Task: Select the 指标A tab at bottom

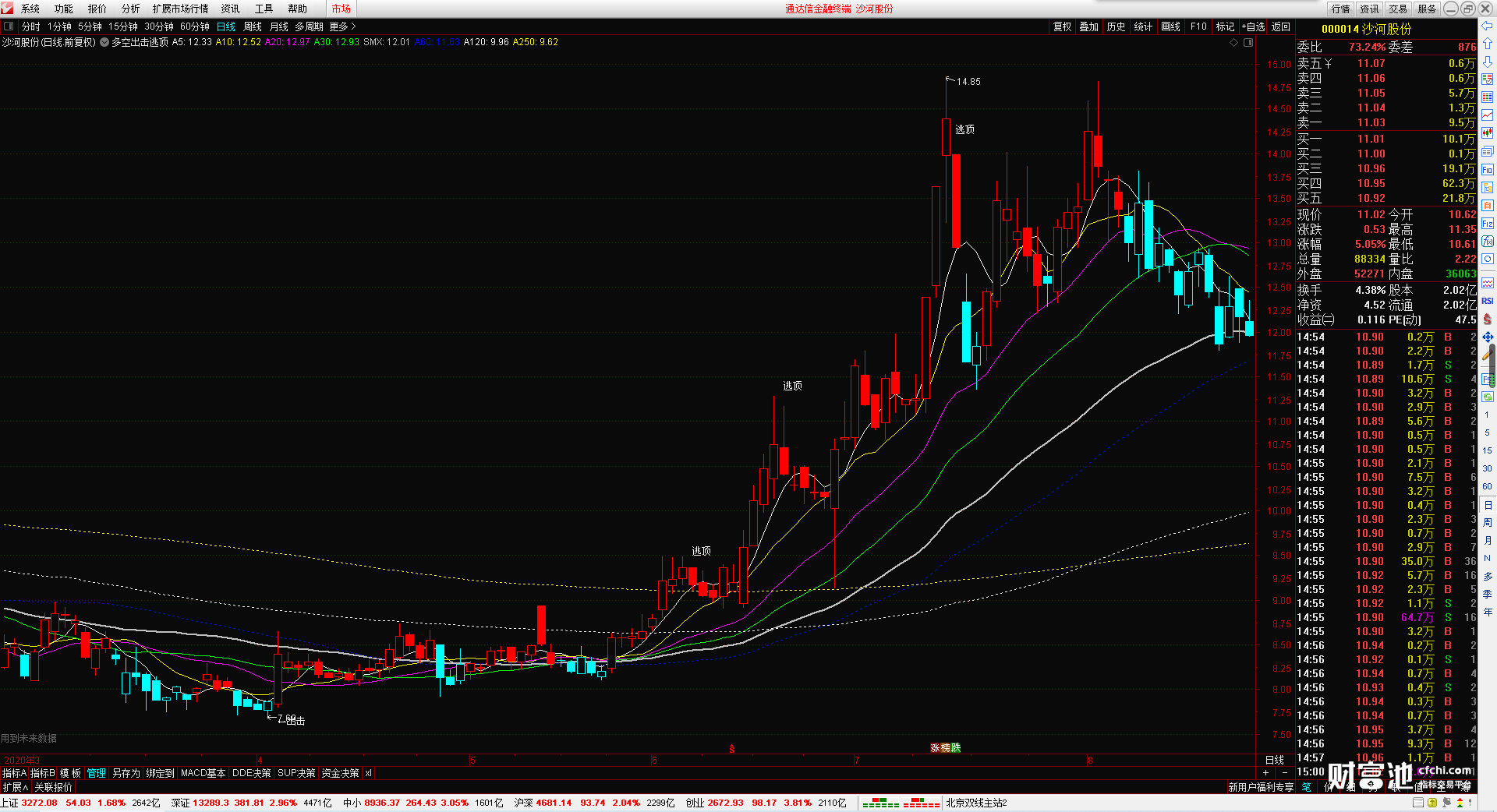Action: [x=14, y=773]
